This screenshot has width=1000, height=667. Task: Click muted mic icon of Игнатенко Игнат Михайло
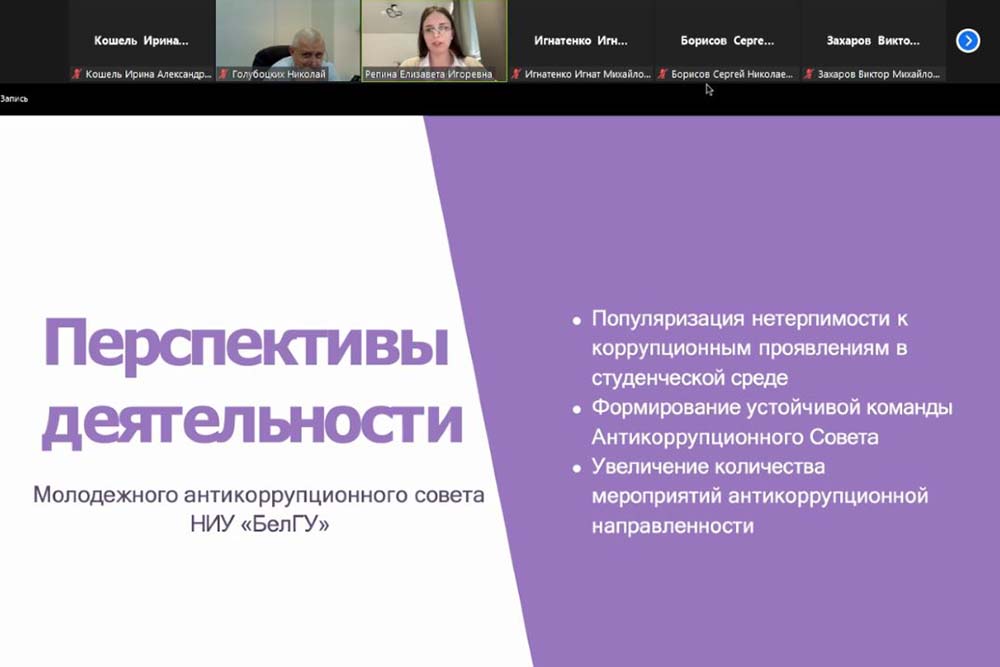coord(517,74)
